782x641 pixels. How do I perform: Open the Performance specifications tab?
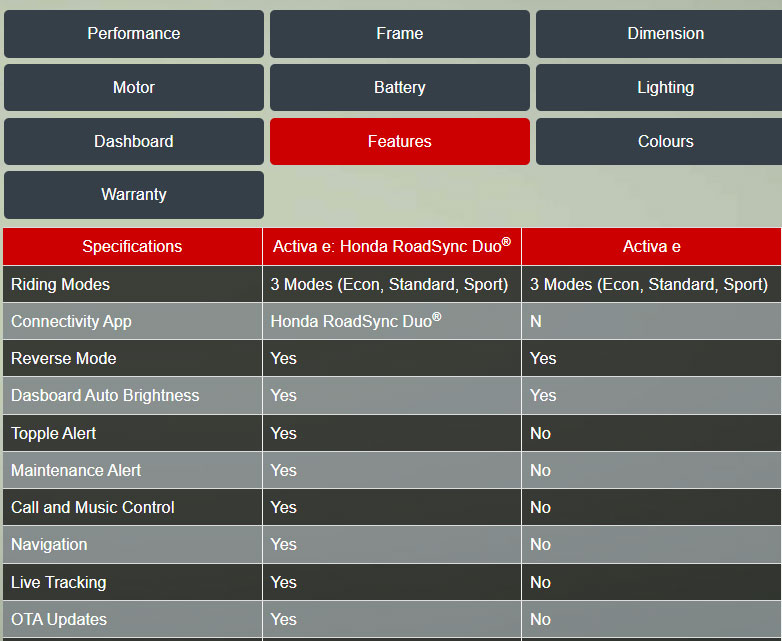(x=134, y=34)
